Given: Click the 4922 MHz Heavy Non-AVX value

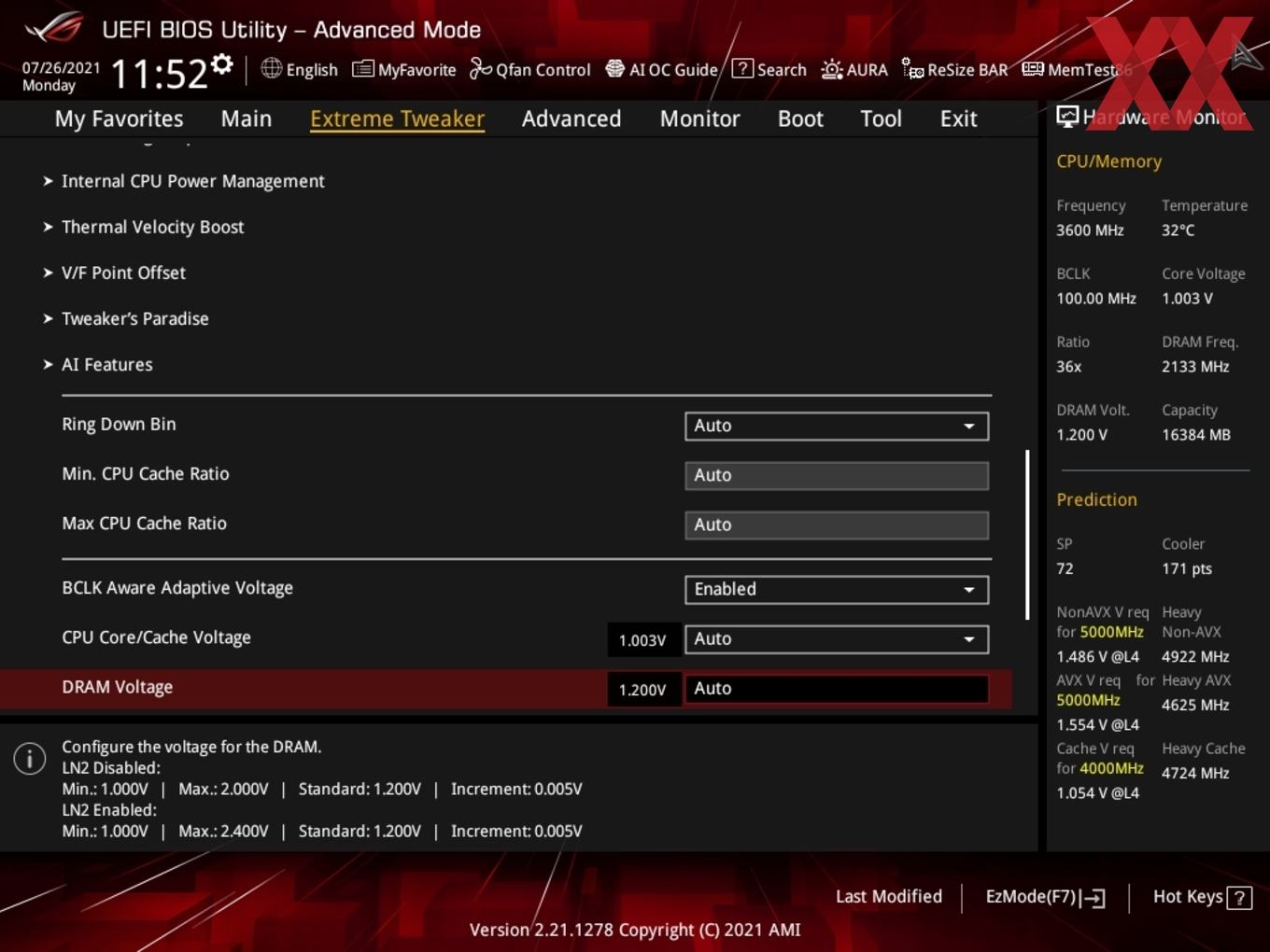Looking at the screenshot, I should click(x=1195, y=656).
